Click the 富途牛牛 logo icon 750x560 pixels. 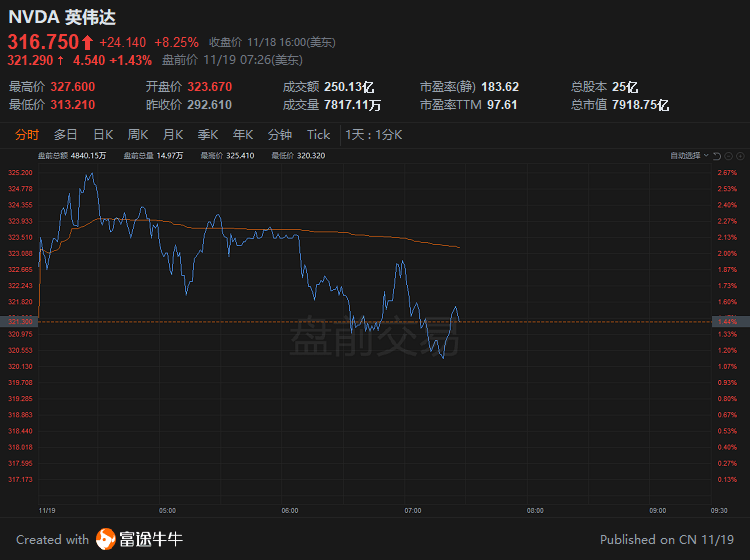click(x=106, y=539)
